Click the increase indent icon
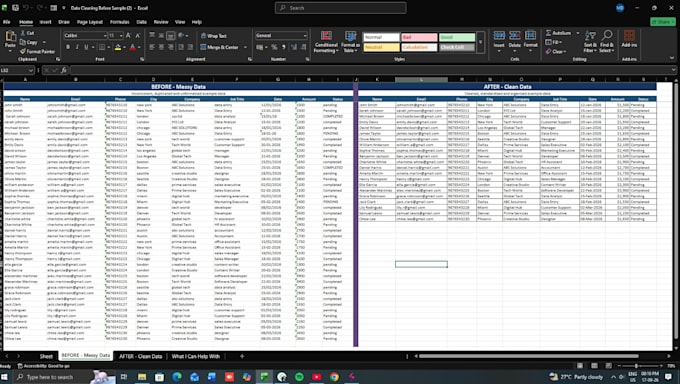This screenshot has height=384, width=680. click(x=190, y=47)
